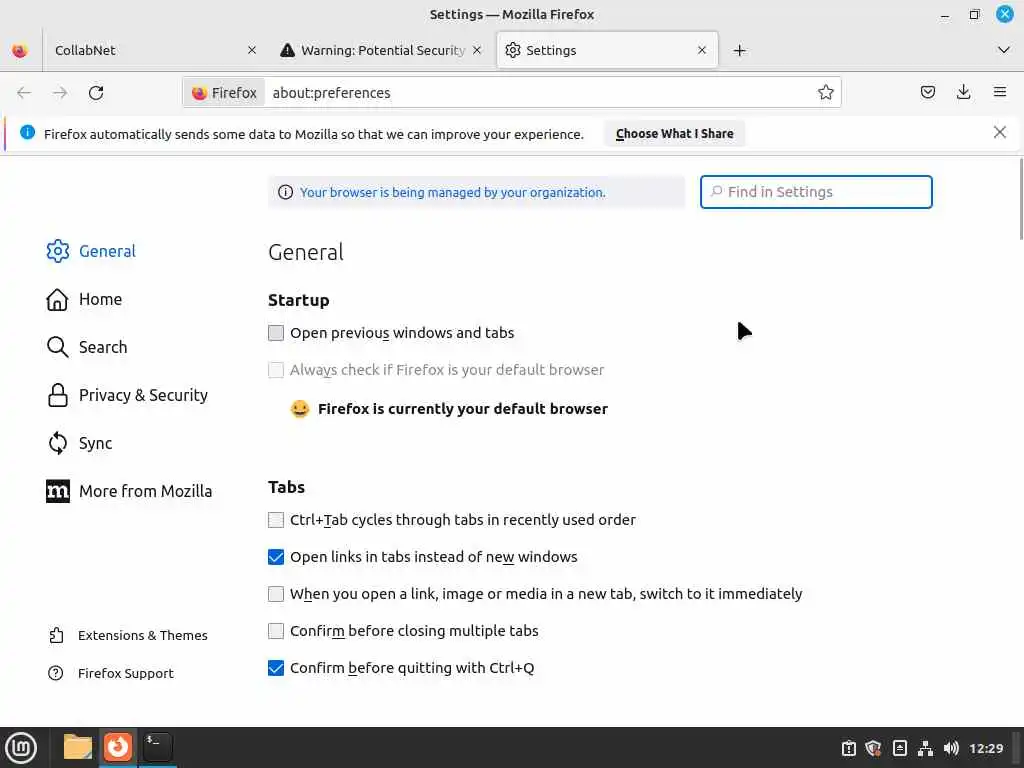Open the Firefox application hamburger menu
Screen dimensions: 1024x768
999,92
